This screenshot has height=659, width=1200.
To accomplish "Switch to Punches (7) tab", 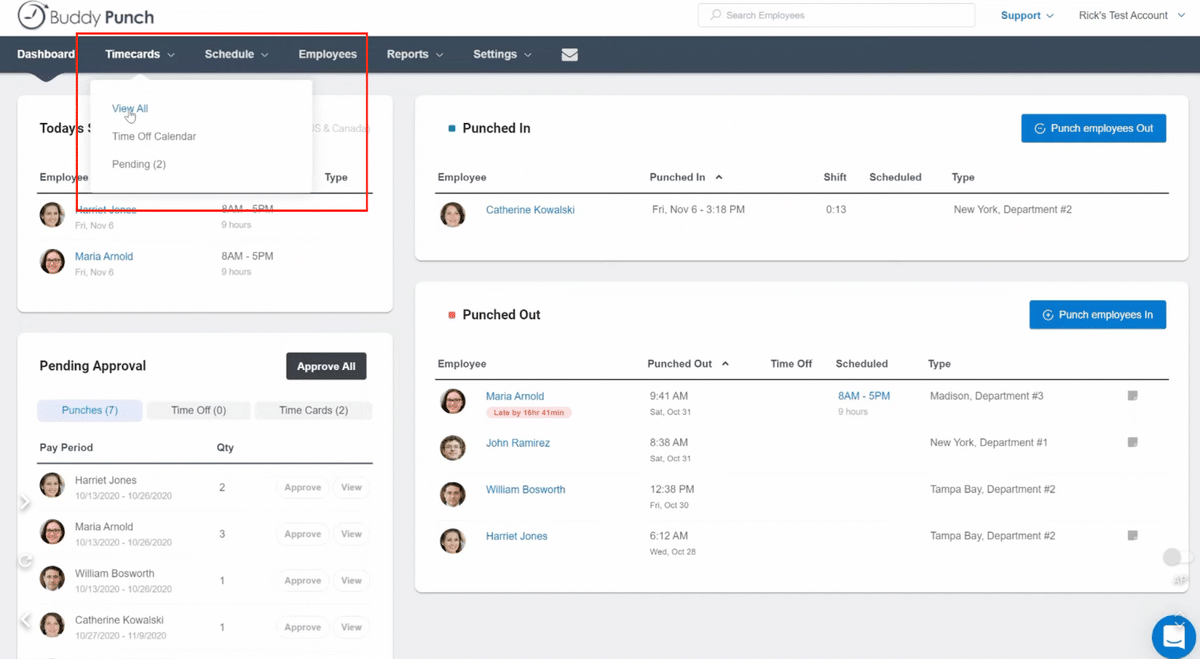I will click(90, 410).
